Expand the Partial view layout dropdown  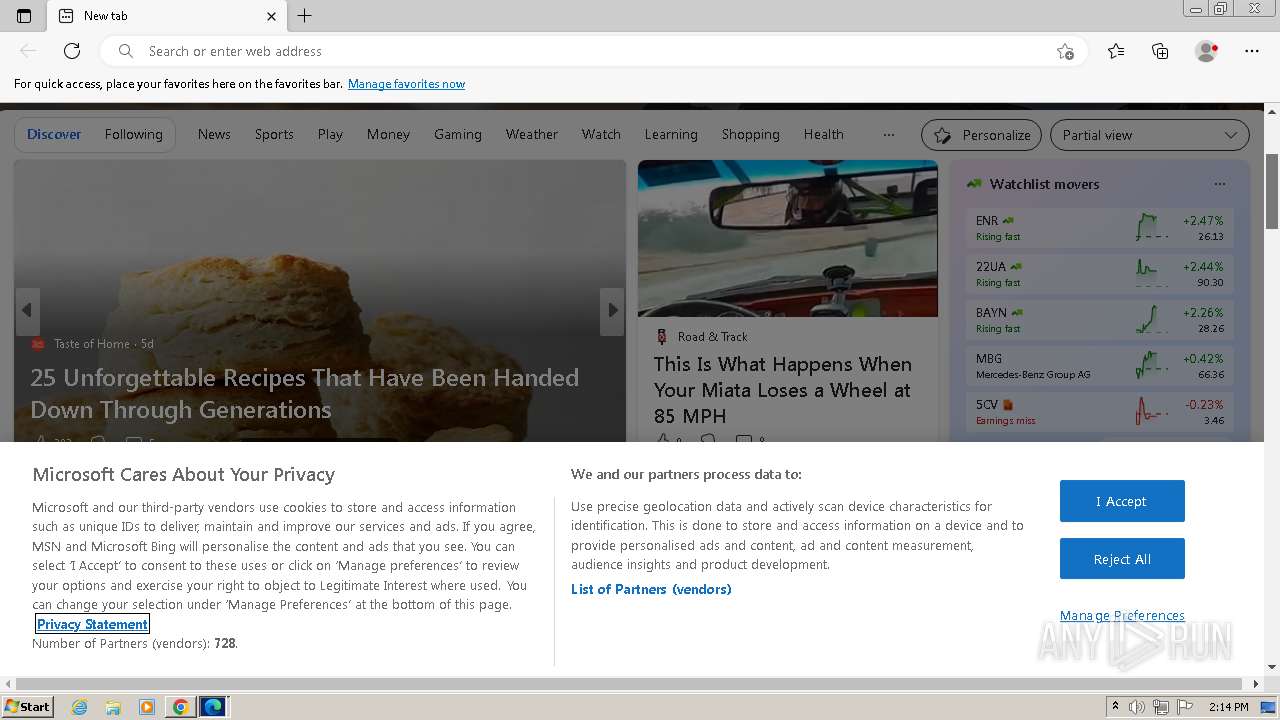point(1150,135)
